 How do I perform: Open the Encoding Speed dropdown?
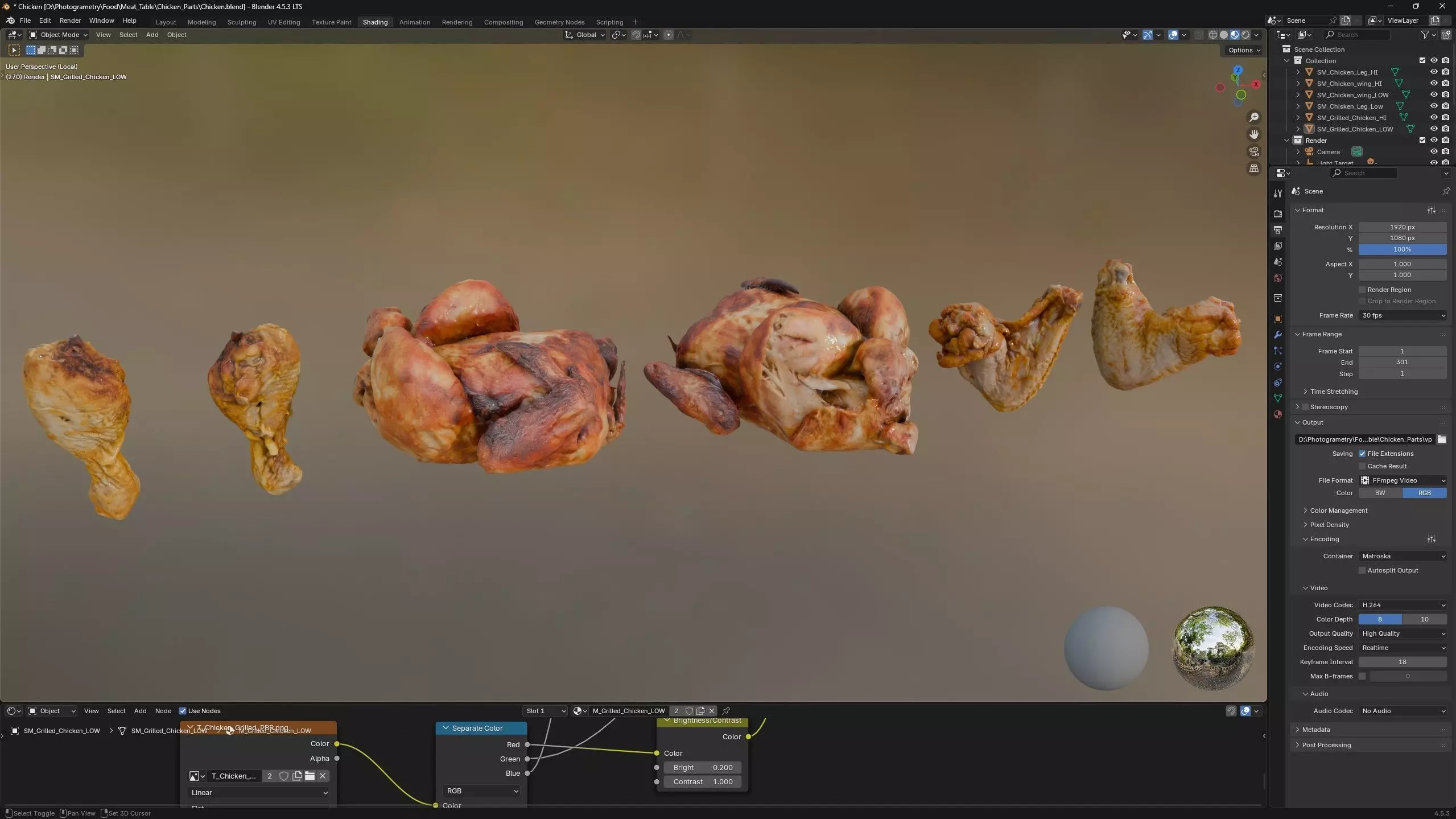point(1403,648)
